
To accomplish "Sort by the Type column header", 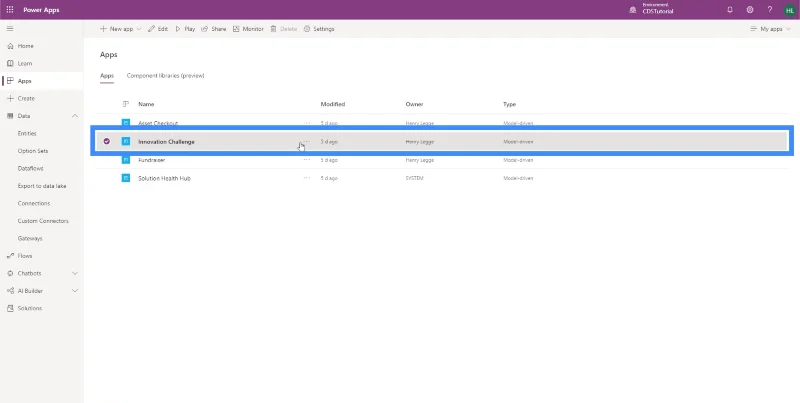I will point(509,104).
